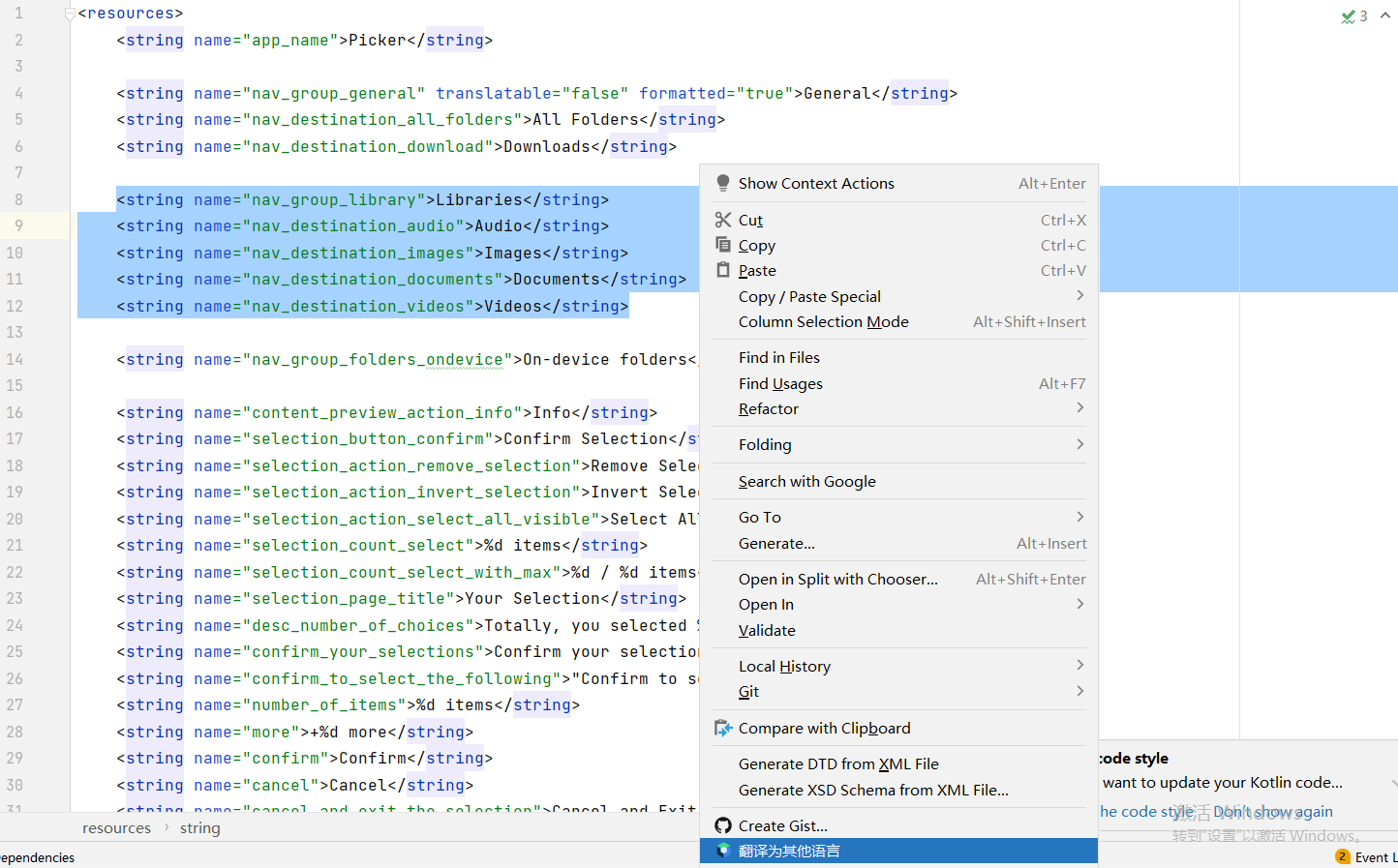Click the name="more" string line
1398x868 pixels.
click(x=295, y=732)
